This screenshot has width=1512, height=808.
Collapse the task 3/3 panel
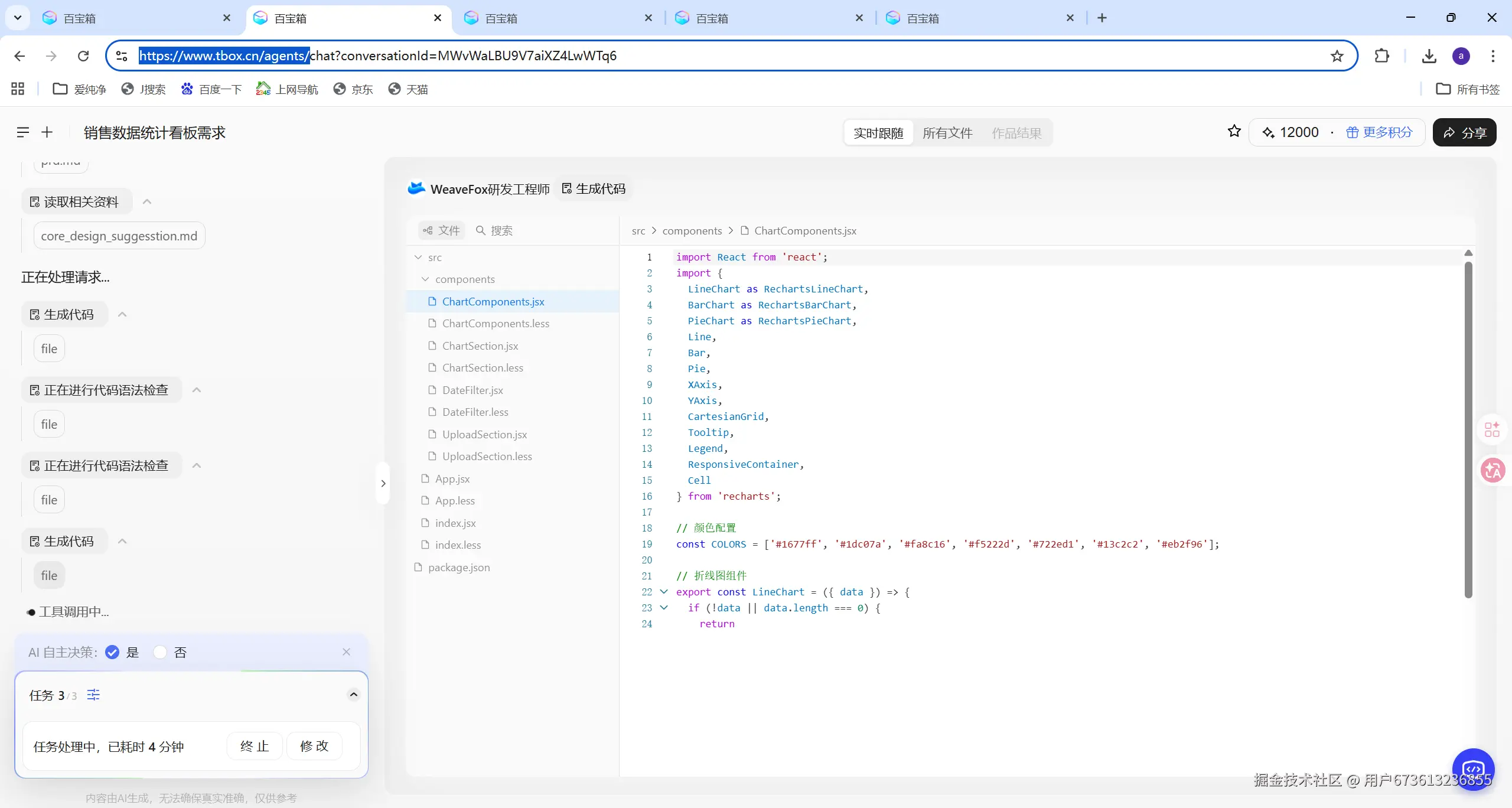tap(353, 695)
